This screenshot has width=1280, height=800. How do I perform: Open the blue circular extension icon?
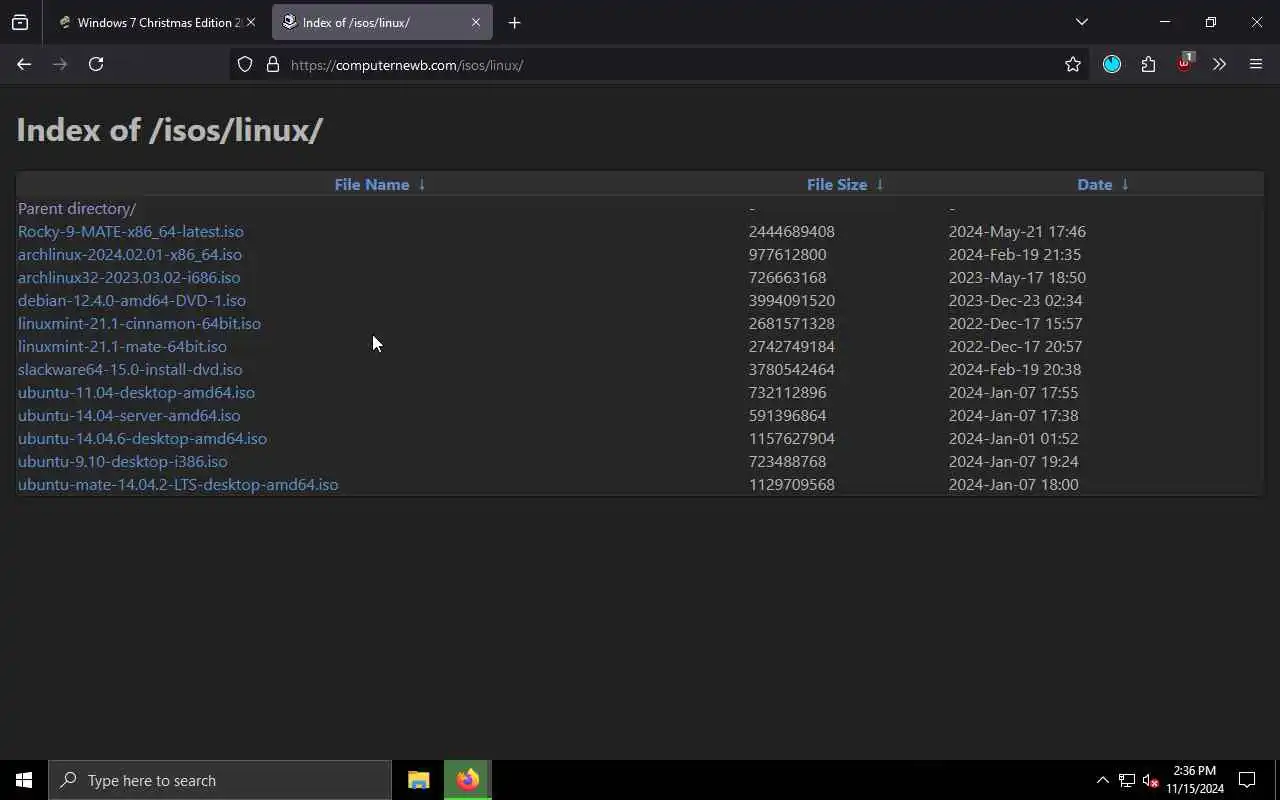pos(1112,64)
